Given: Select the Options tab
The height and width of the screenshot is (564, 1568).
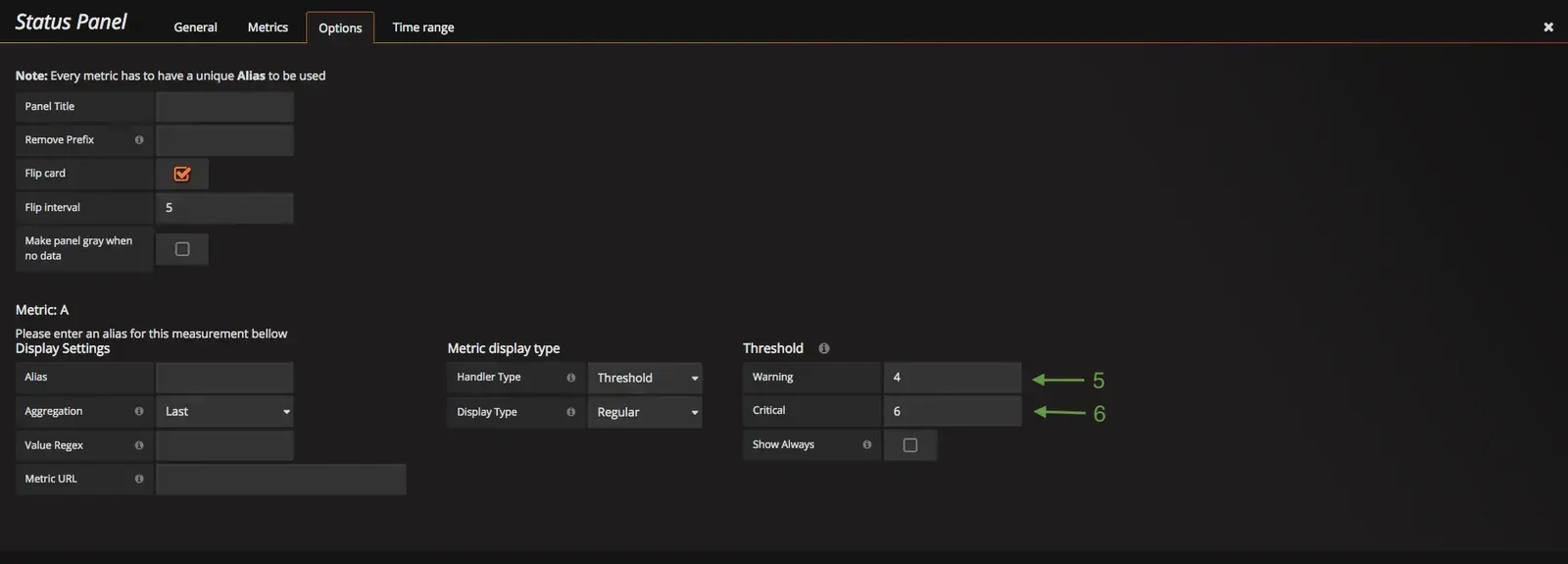Looking at the screenshot, I should (x=340, y=27).
